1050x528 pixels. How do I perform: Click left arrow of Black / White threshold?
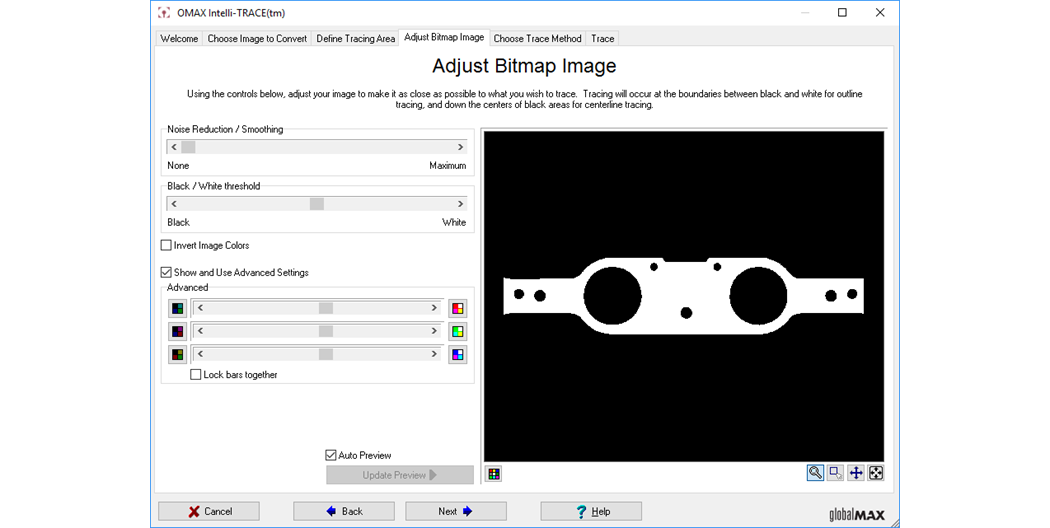(174, 204)
